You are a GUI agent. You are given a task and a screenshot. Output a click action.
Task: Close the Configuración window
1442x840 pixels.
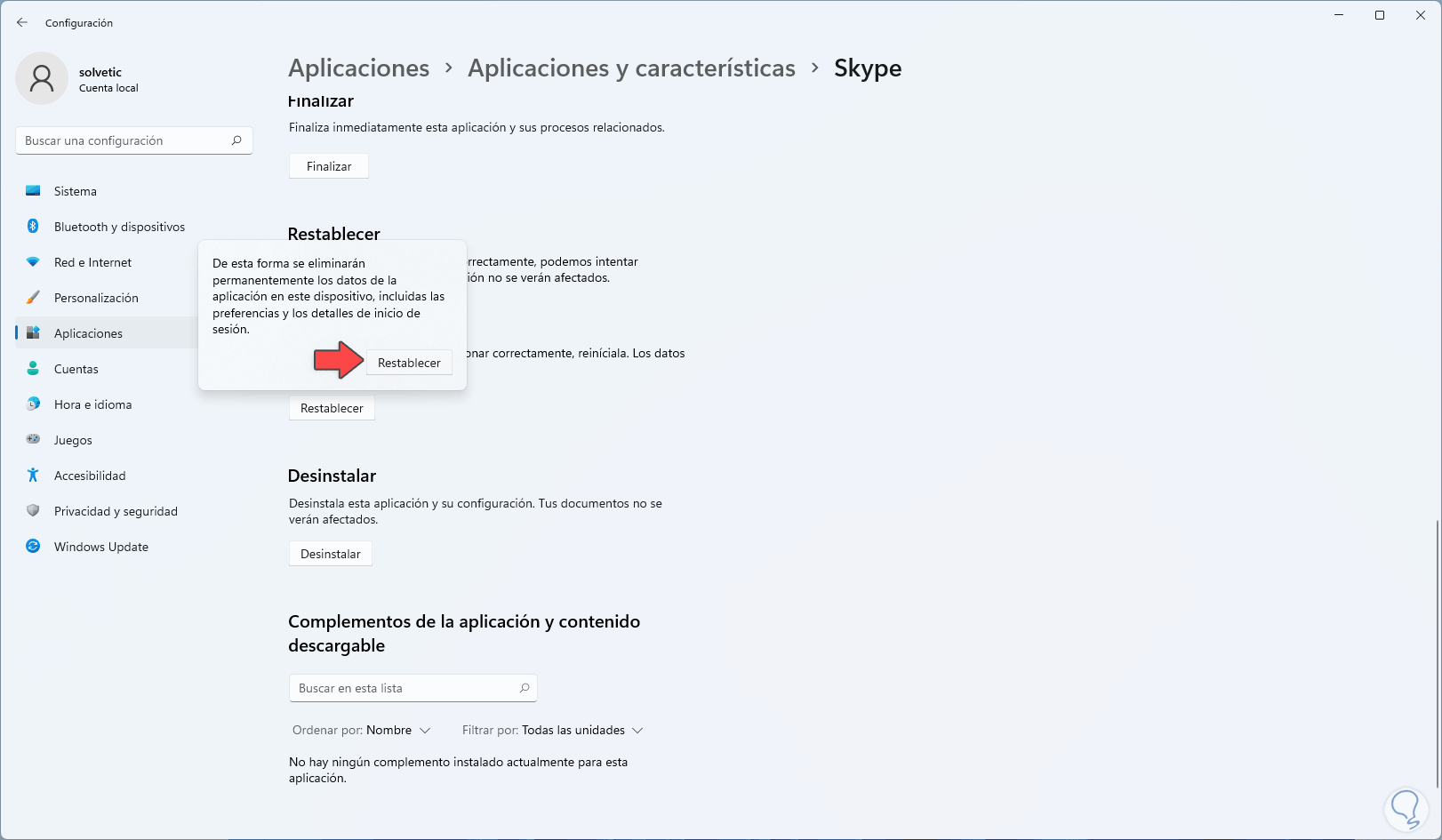[1421, 15]
